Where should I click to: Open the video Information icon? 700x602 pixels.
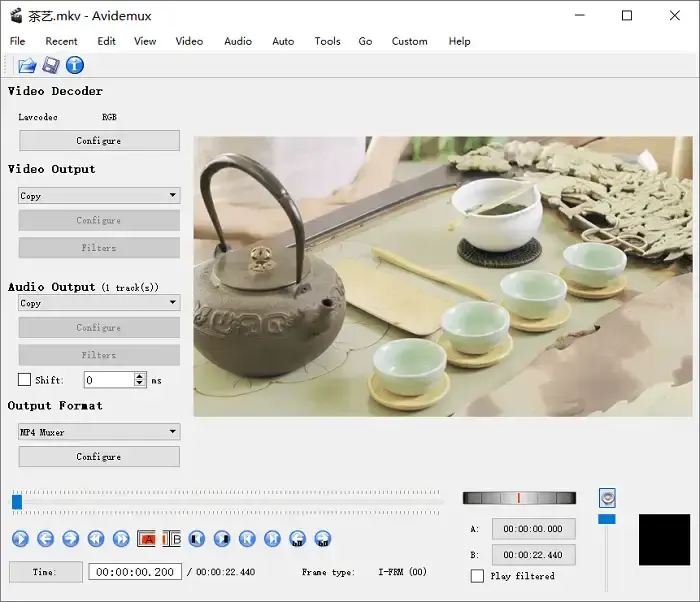tap(75, 66)
